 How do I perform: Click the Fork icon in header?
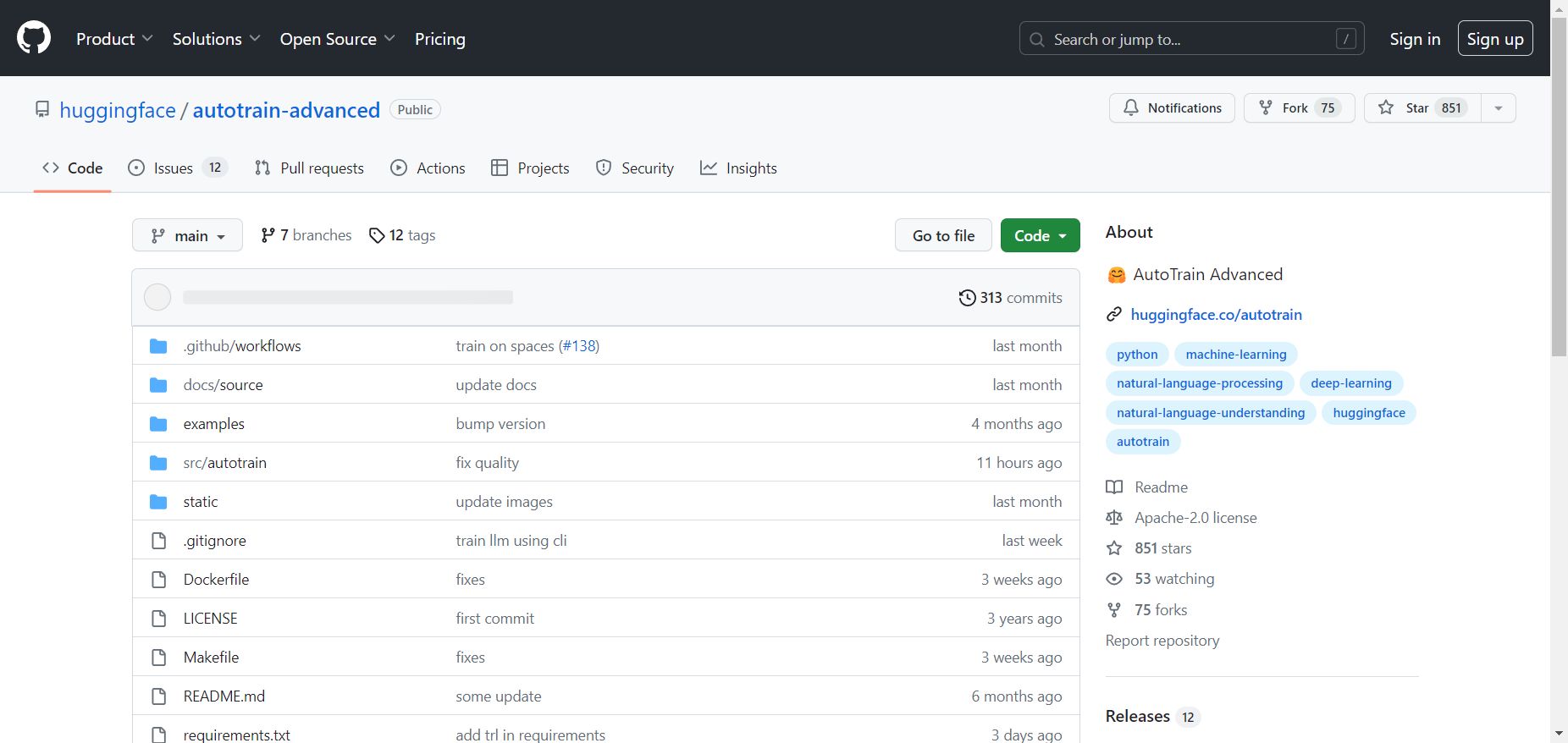1266,107
